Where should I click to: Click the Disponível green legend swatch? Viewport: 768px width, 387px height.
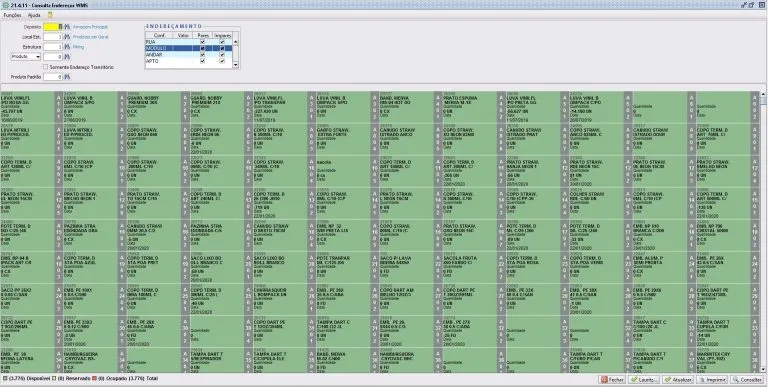point(5,379)
